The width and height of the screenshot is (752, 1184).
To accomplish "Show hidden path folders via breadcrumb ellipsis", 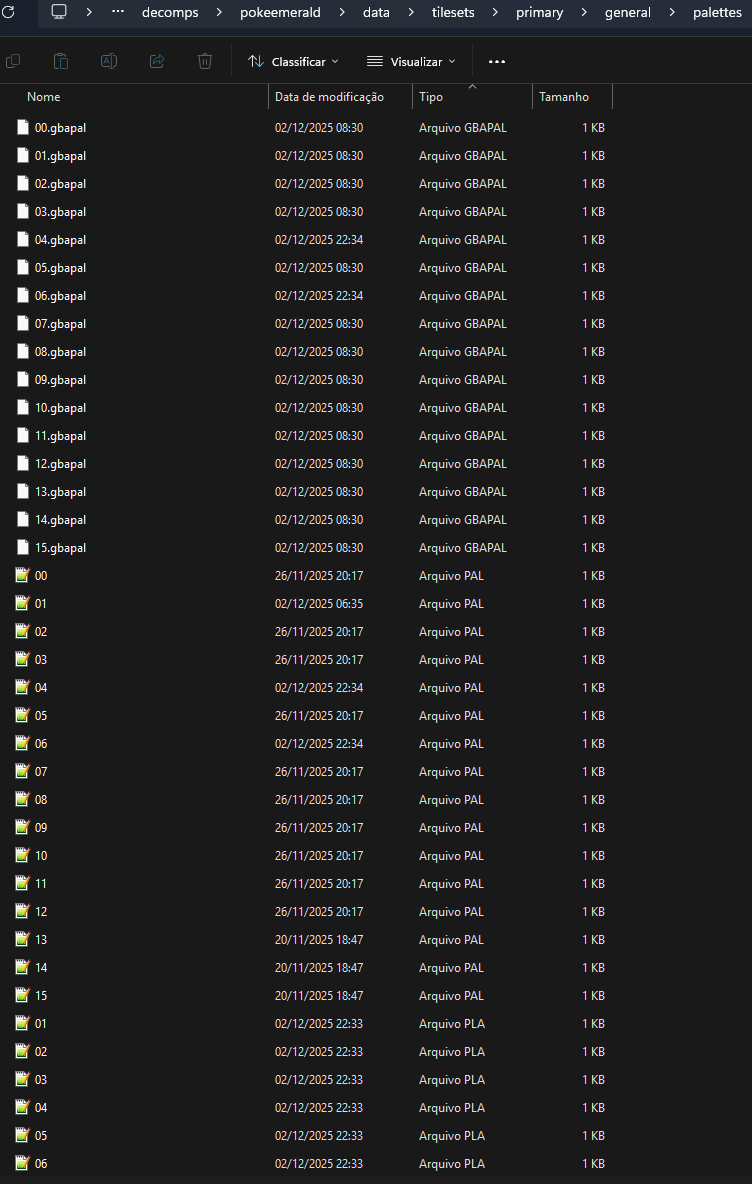I will pos(118,13).
